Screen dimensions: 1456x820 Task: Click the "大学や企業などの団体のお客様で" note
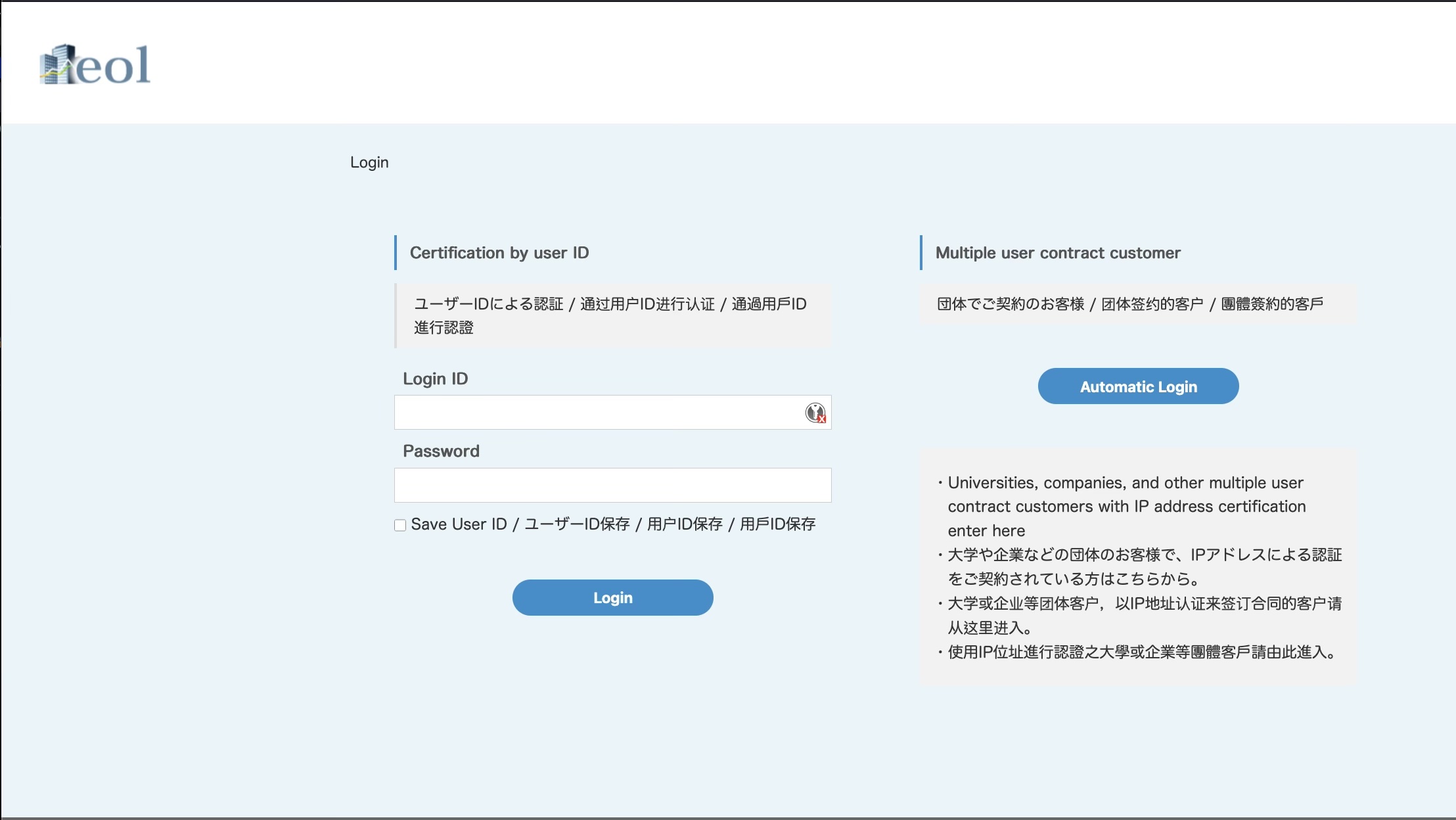[x=1144, y=567]
